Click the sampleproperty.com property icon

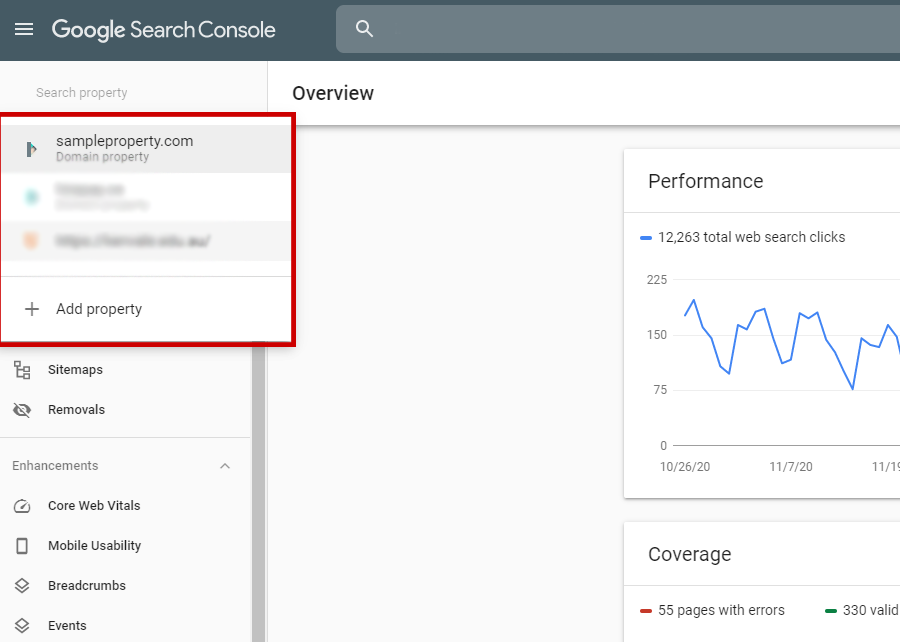pos(32,149)
